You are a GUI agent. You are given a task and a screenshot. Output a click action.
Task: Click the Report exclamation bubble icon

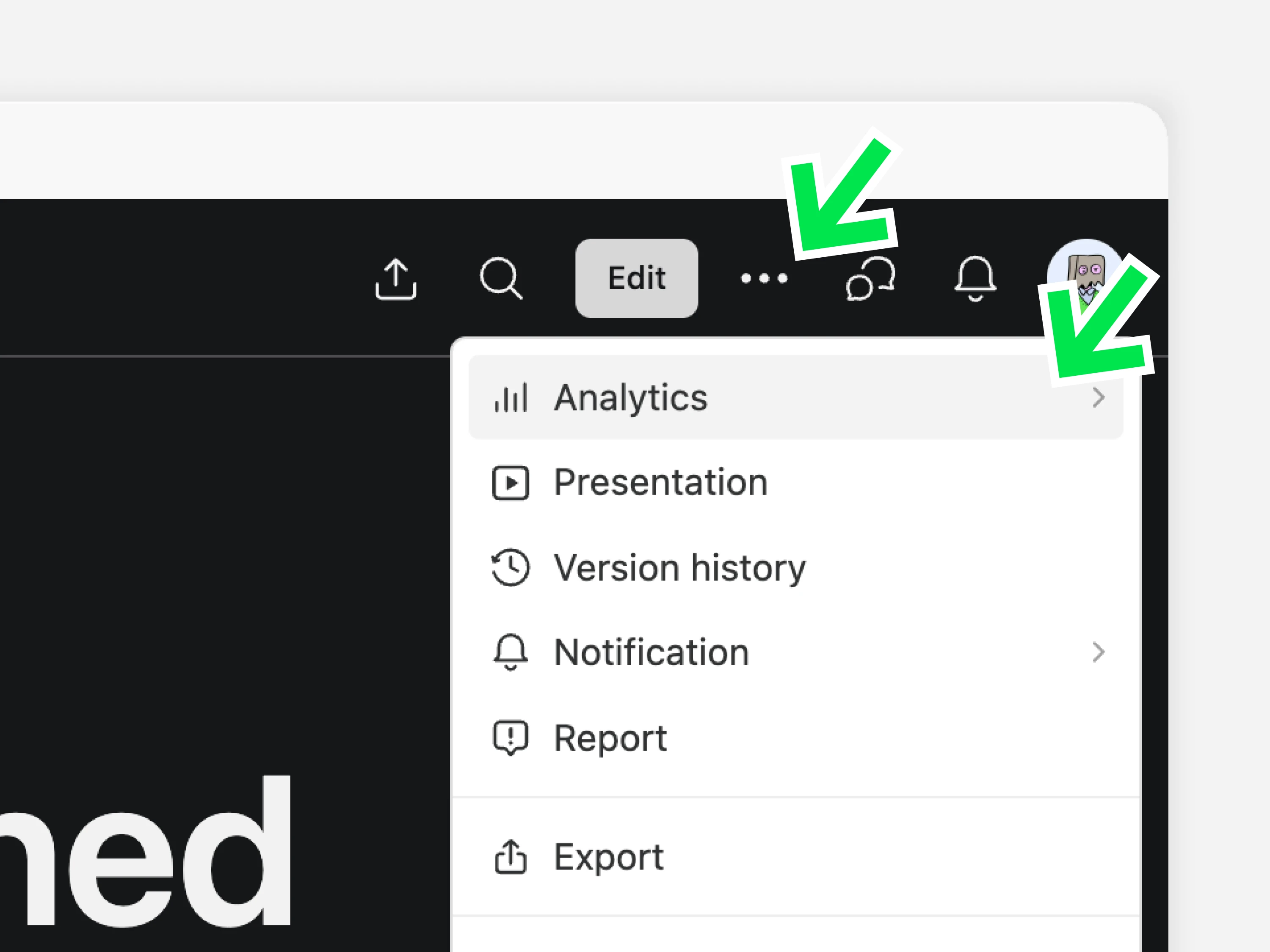[511, 738]
